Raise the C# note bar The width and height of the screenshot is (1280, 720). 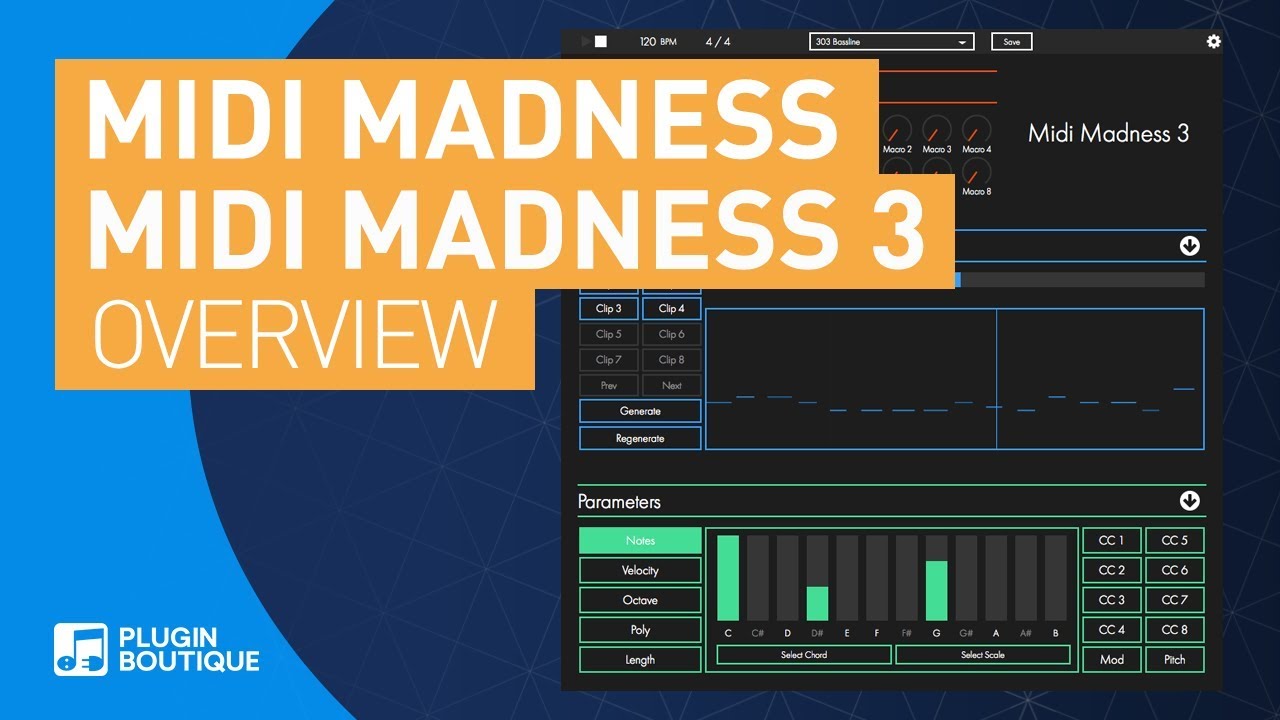pos(758,578)
